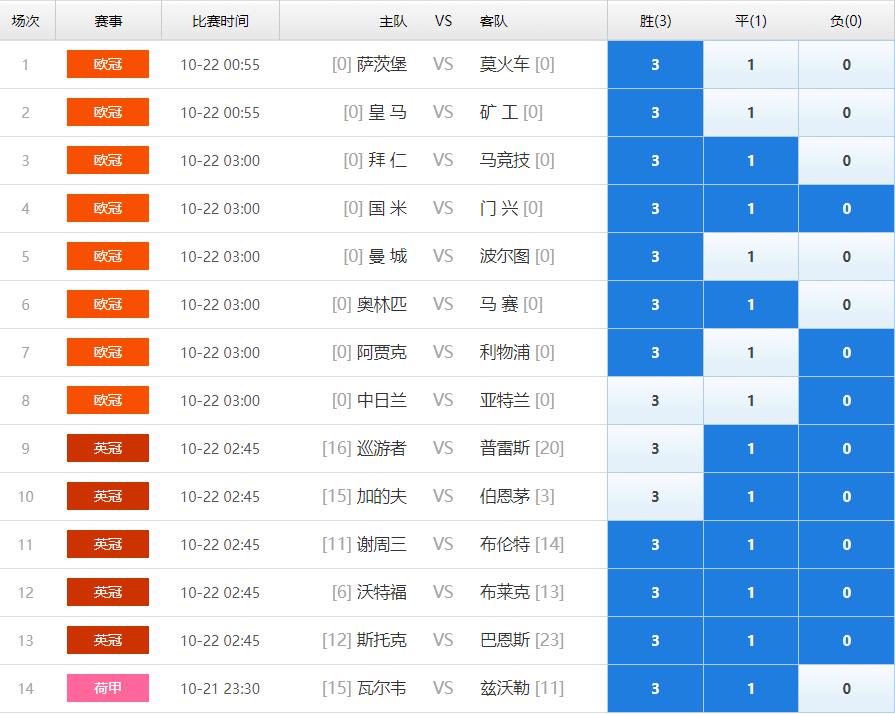This screenshot has height=714, width=895.
Task: Click home team name 巡游者
Action: [382, 448]
